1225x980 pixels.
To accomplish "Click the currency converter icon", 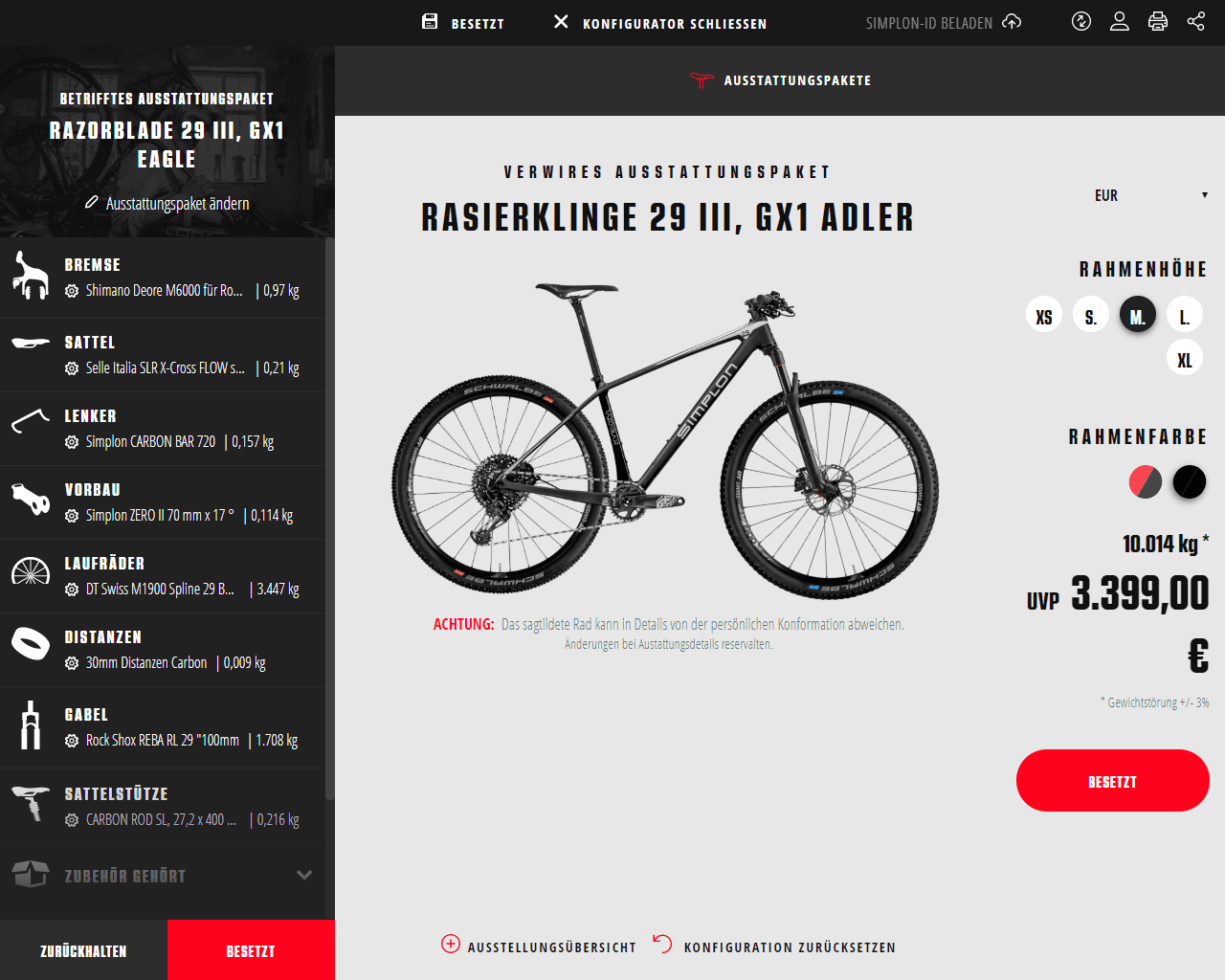I will click(x=1081, y=21).
